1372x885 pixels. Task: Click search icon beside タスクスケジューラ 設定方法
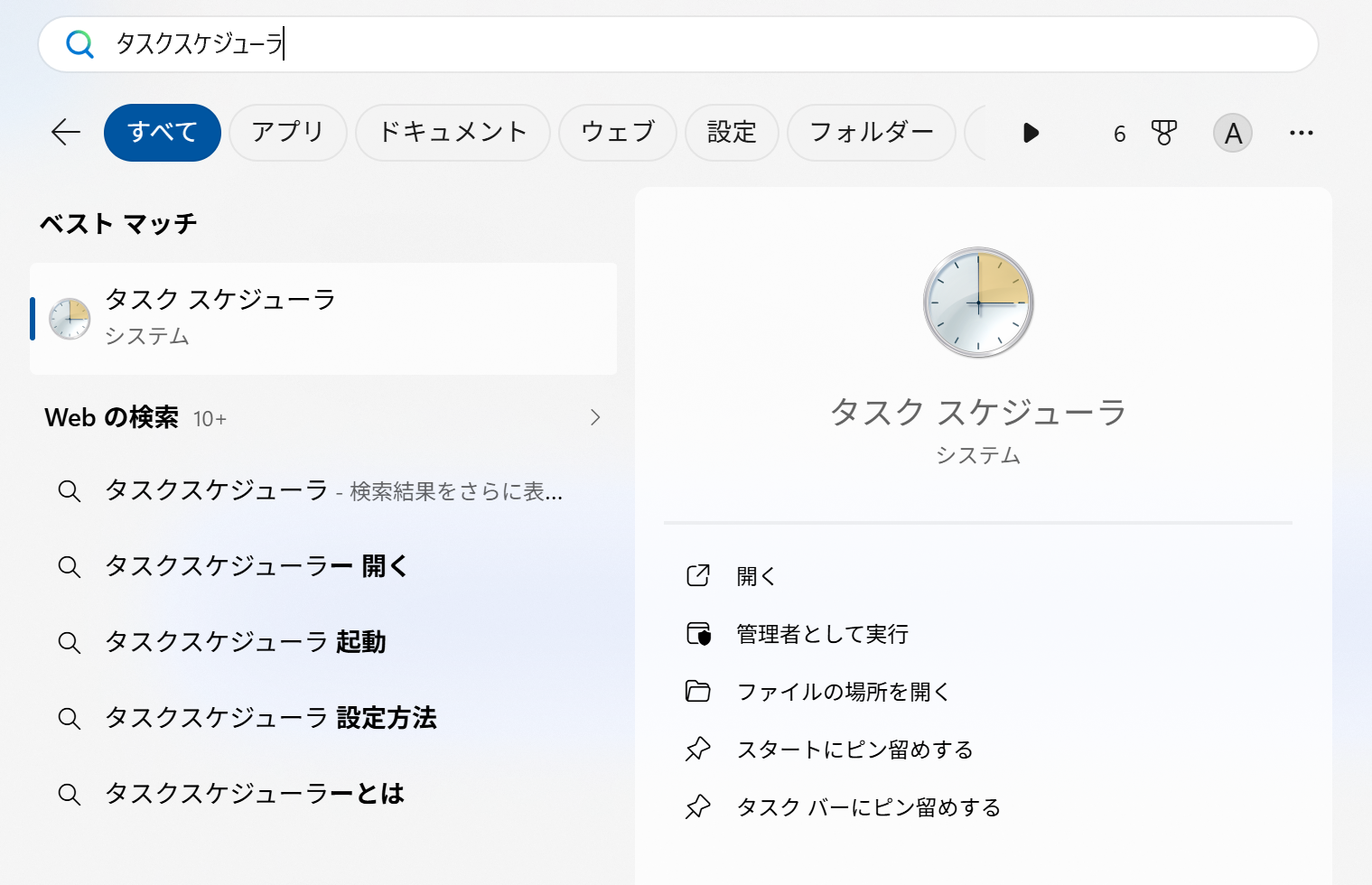(x=70, y=719)
